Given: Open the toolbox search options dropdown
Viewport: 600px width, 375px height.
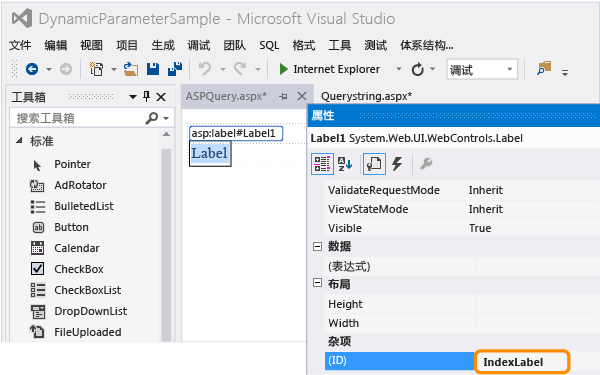Looking at the screenshot, I should [x=166, y=118].
